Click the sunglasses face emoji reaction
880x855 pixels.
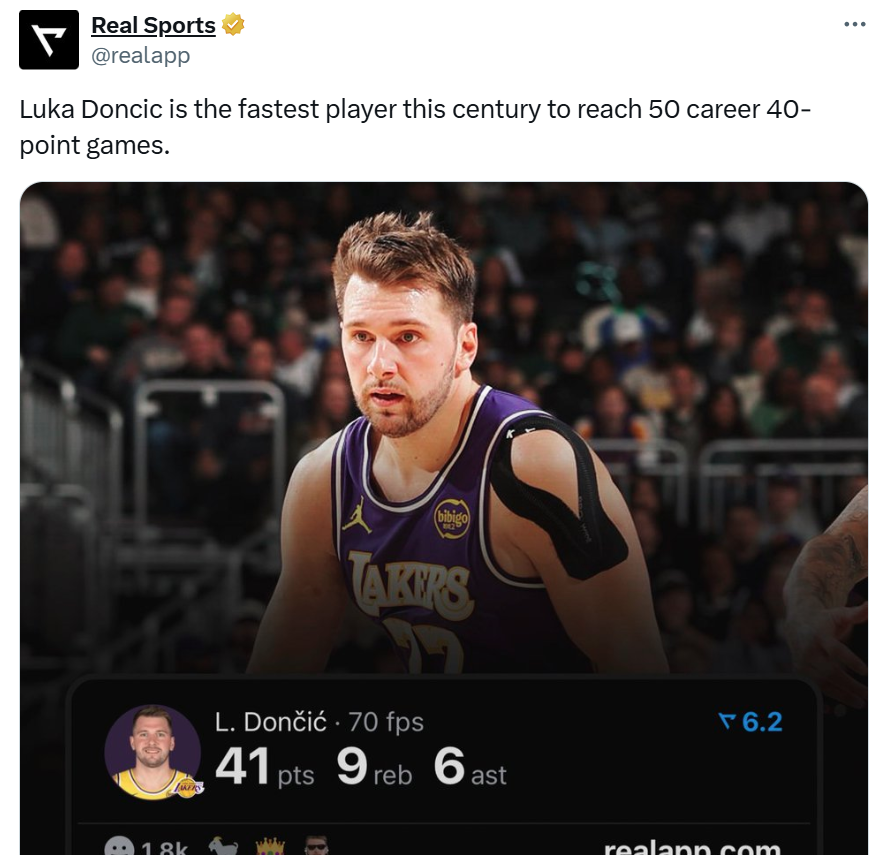coord(317,848)
